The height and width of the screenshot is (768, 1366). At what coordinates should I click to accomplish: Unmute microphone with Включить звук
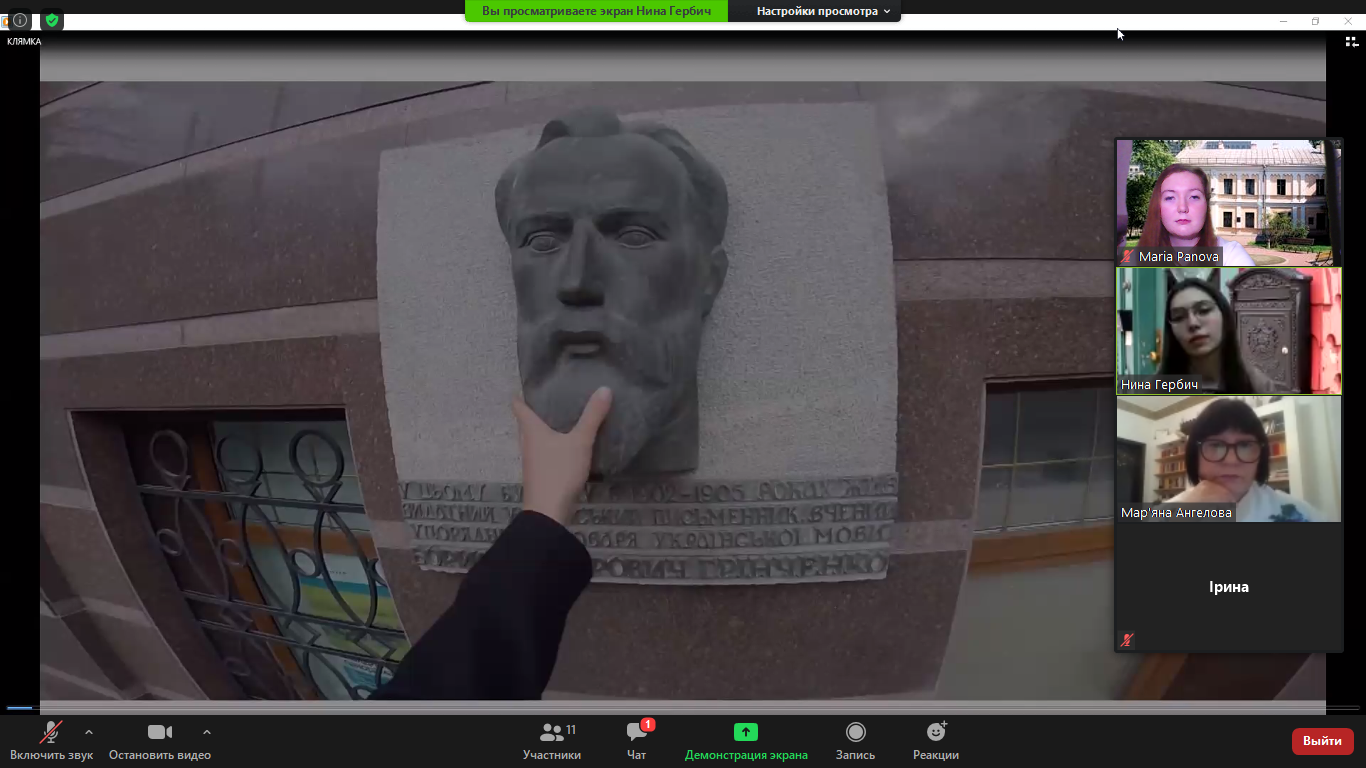coord(51,741)
